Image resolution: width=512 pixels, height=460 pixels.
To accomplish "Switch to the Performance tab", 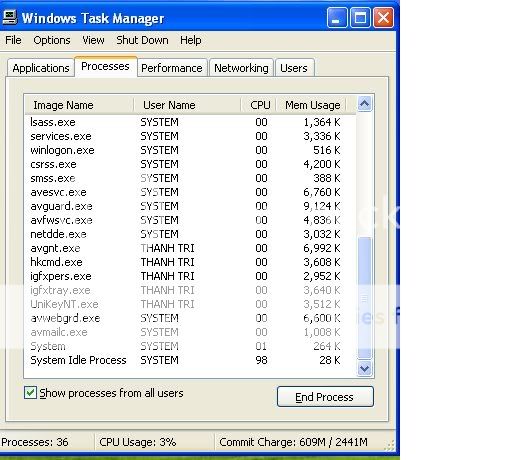I will (x=172, y=68).
